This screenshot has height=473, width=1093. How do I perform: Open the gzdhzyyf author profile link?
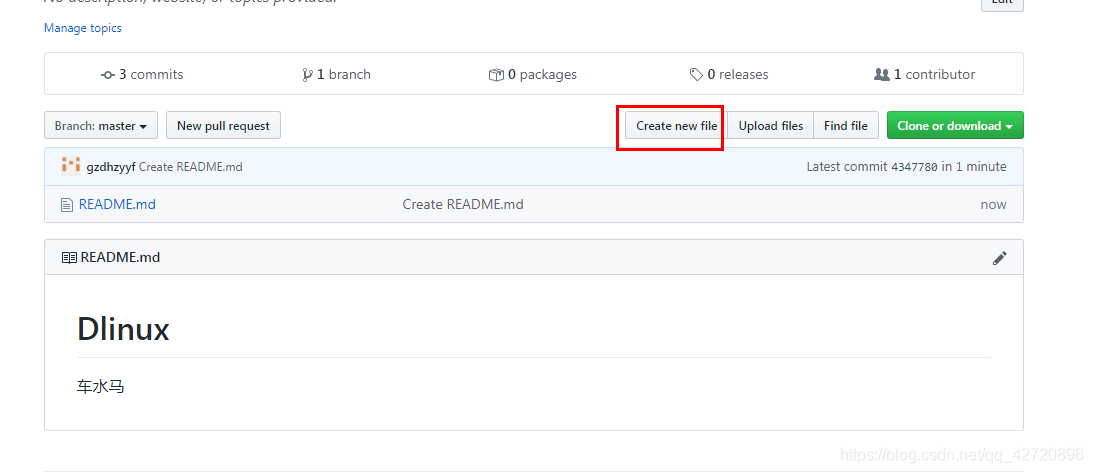(111, 167)
